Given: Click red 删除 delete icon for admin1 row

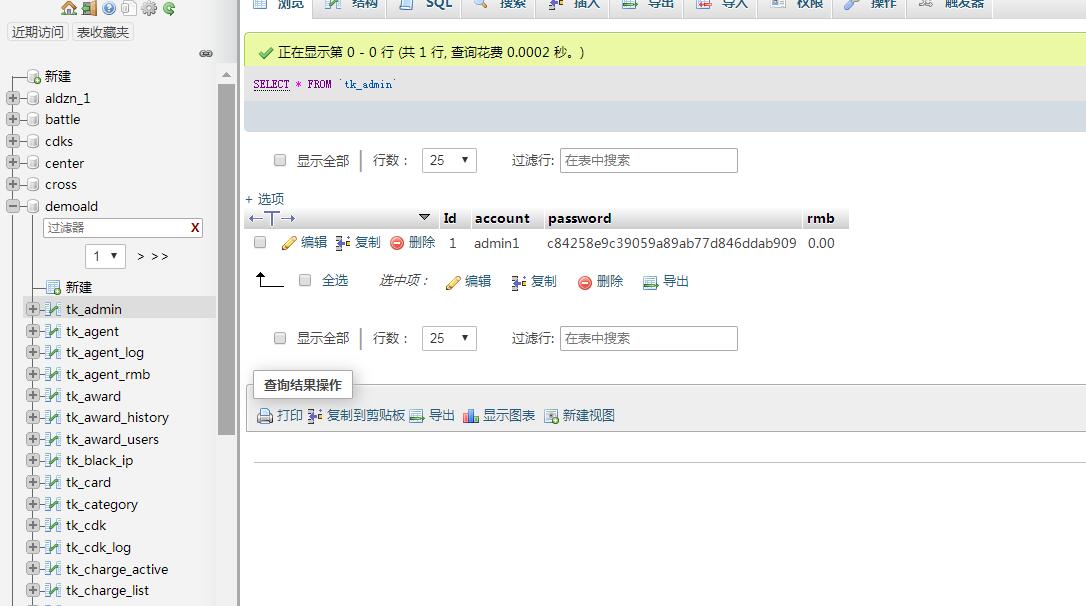Looking at the screenshot, I should coord(397,243).
